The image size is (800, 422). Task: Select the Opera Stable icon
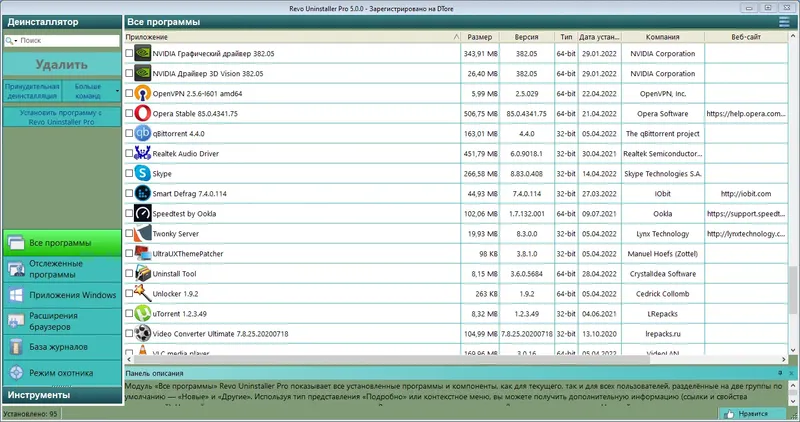(x=142, y=113)
